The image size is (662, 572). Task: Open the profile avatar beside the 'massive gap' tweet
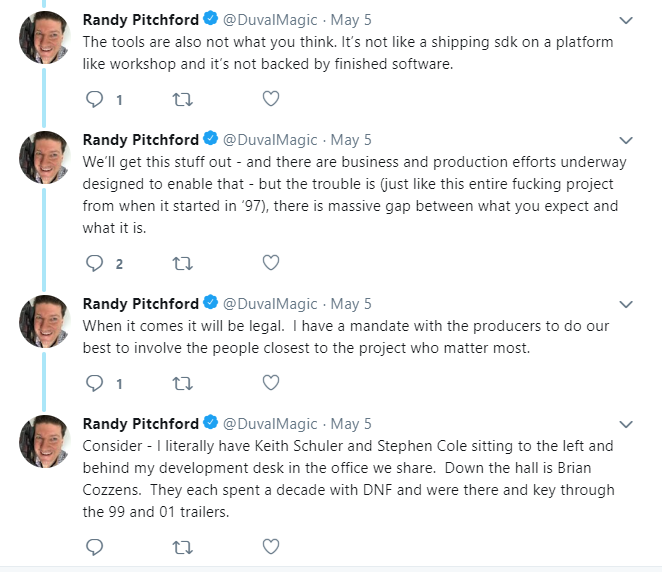[x=44, y=157]
